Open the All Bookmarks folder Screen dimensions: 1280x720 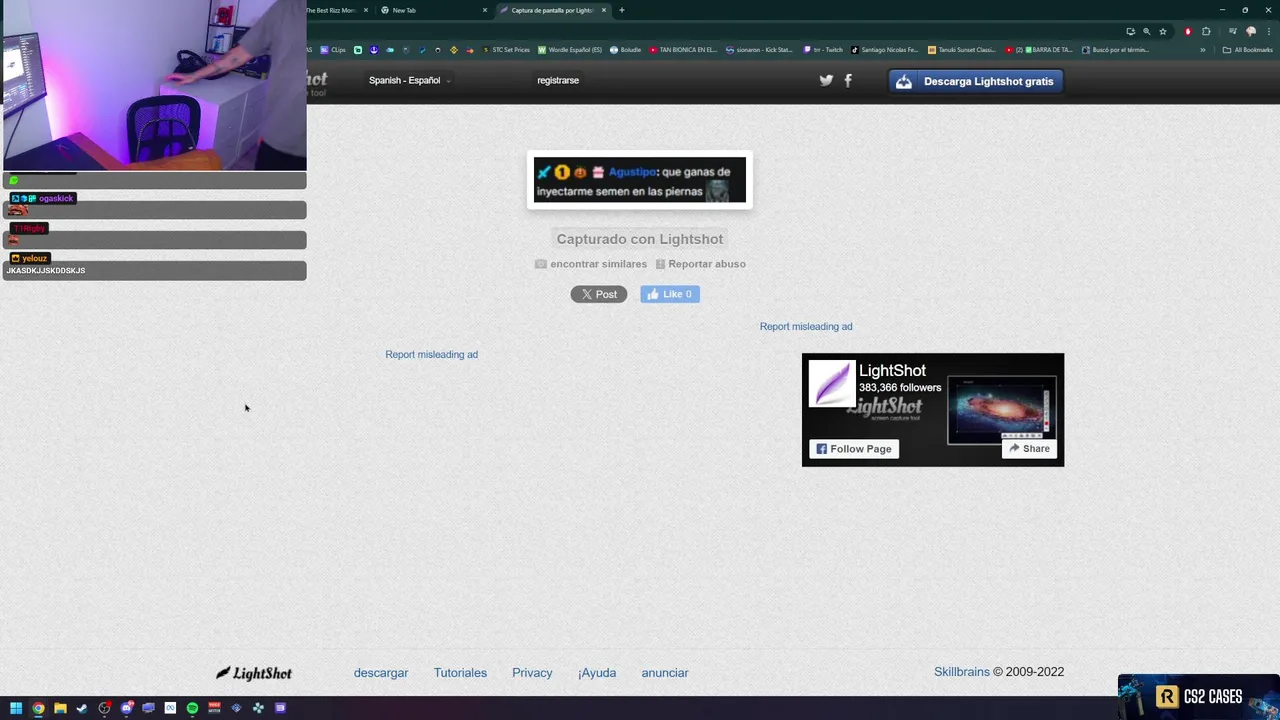point(1248,50)
